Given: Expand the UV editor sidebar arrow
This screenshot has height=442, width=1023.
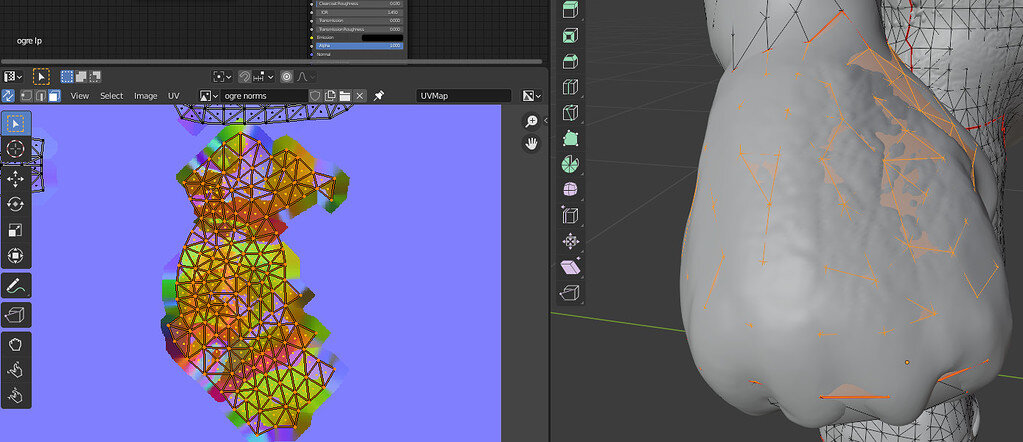Looking at the screenshot, I should pos(545,121).
